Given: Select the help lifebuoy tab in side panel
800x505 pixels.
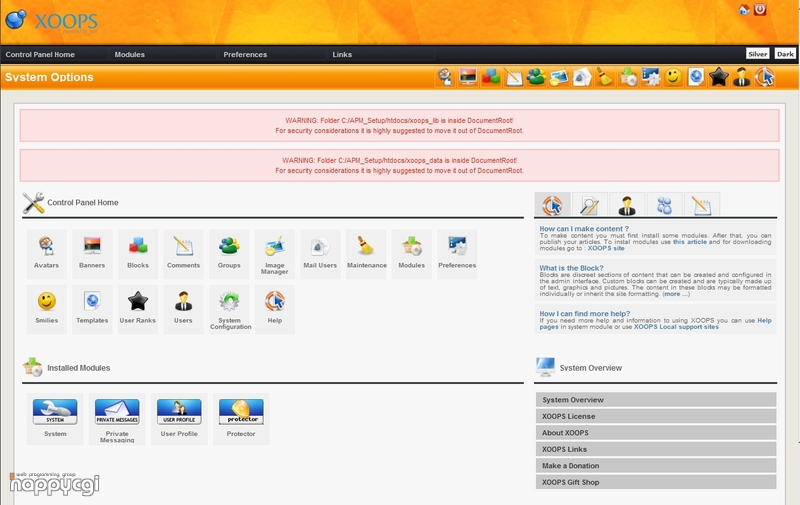Looking at the screenshot, I should [553, 205].
